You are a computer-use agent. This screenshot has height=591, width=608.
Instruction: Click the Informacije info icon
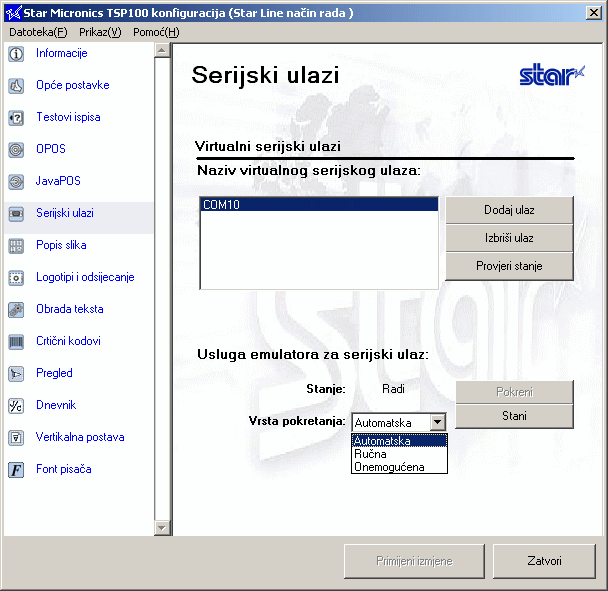click(16, 54)
